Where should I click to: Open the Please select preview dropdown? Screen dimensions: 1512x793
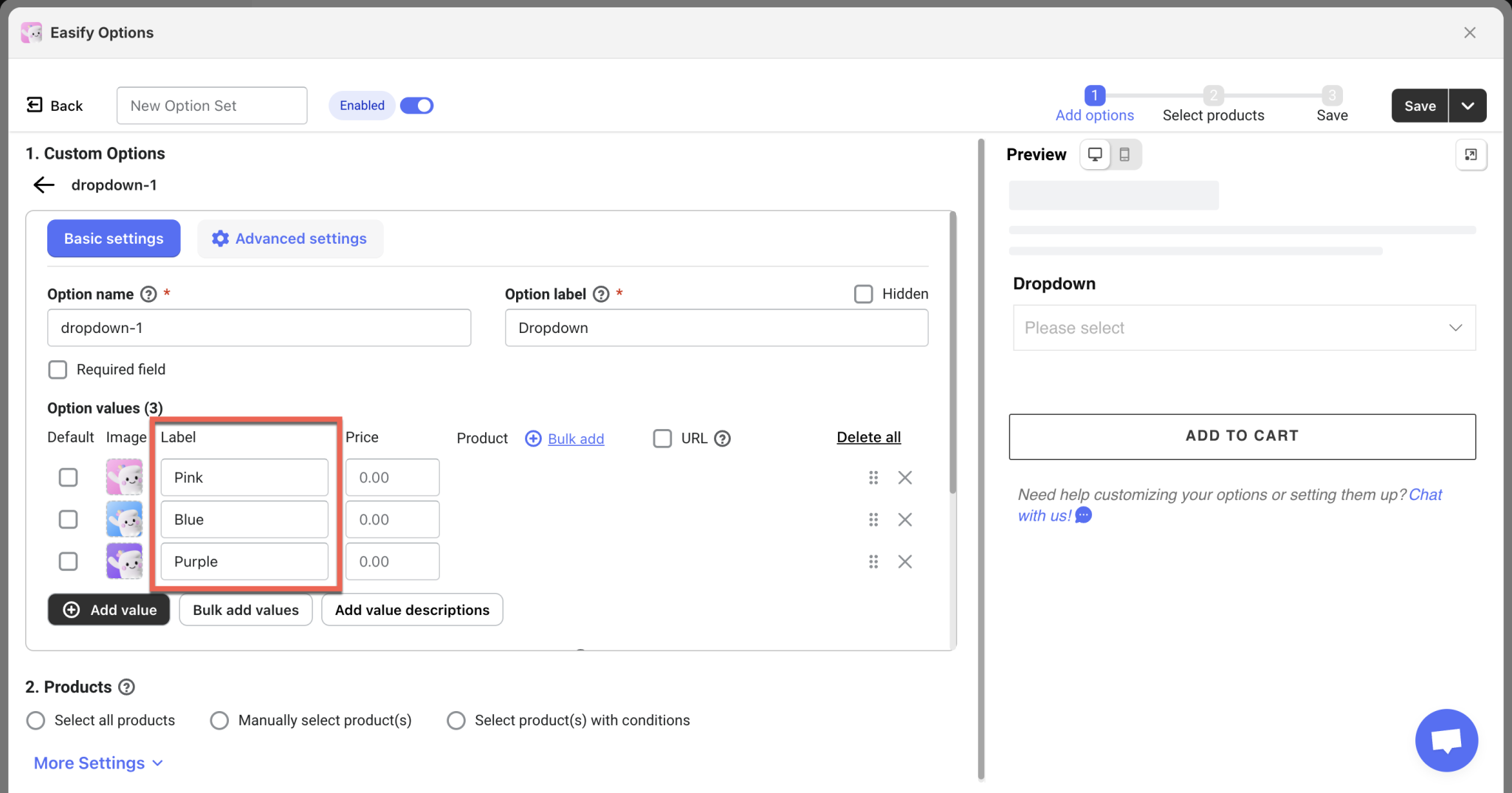point(1244,328)
